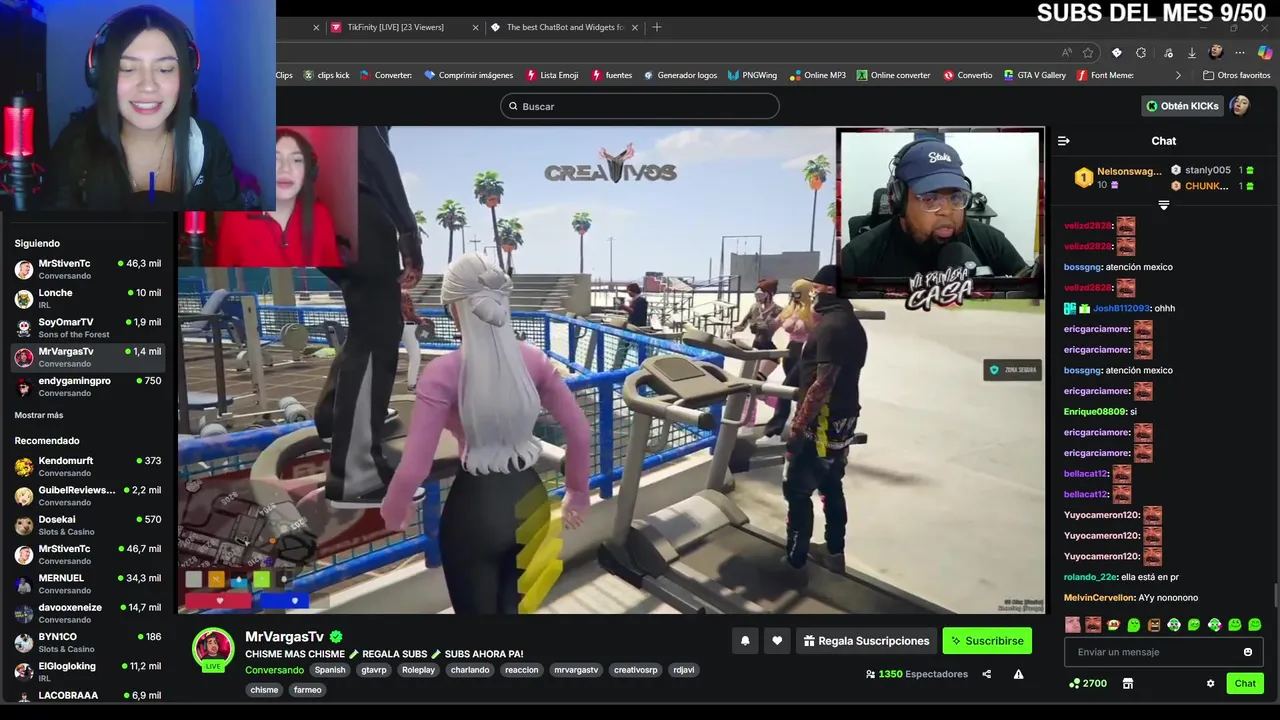Screen dimensions: 1280x720
Task: Click Nelsonswag top gifter entry
Action: pyautogui.click(x=1118, y=178)
